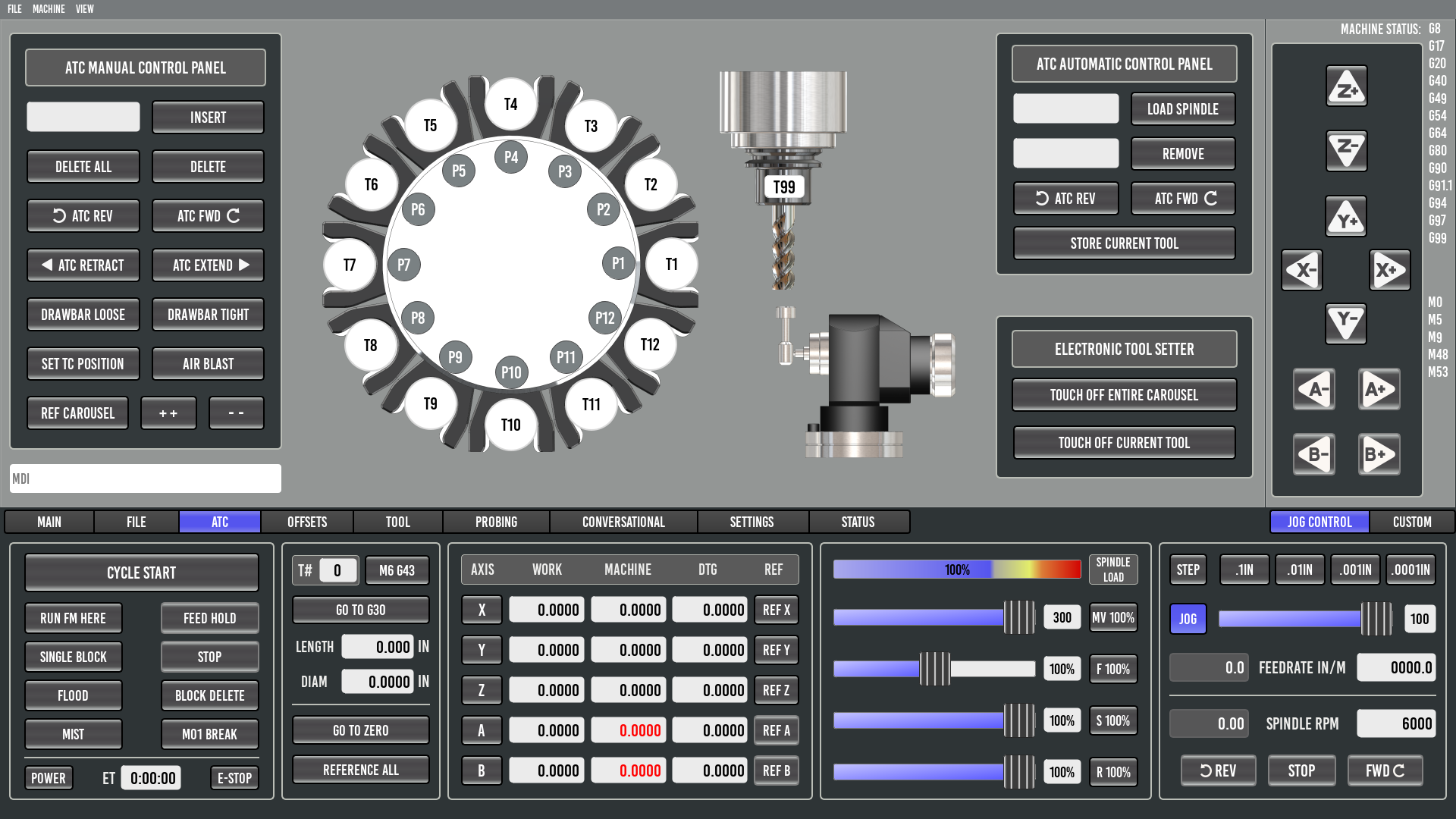Enable STEP jog mode

[x=1188, y=570]
